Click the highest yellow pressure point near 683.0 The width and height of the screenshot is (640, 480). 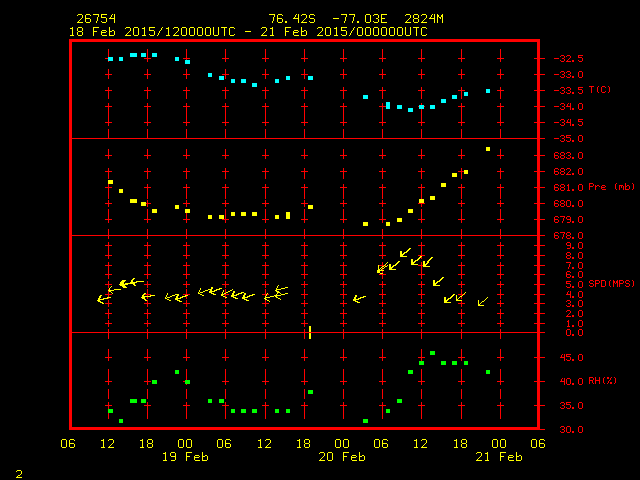[488, 149]
